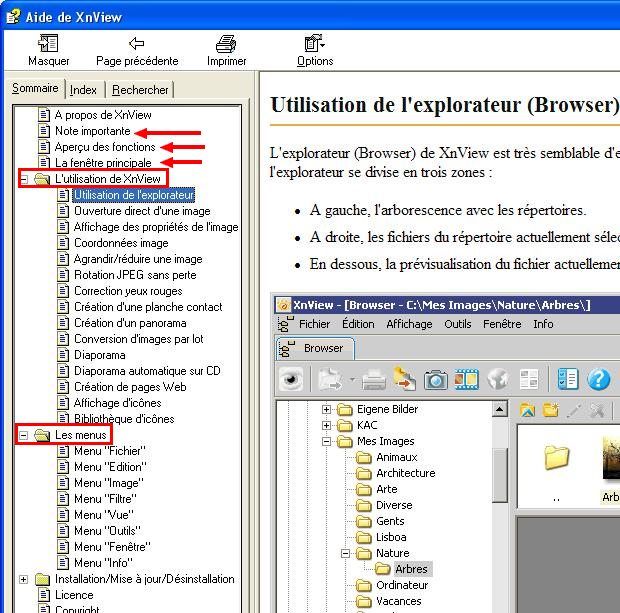Select Correction yeux rouges topic

127,291
